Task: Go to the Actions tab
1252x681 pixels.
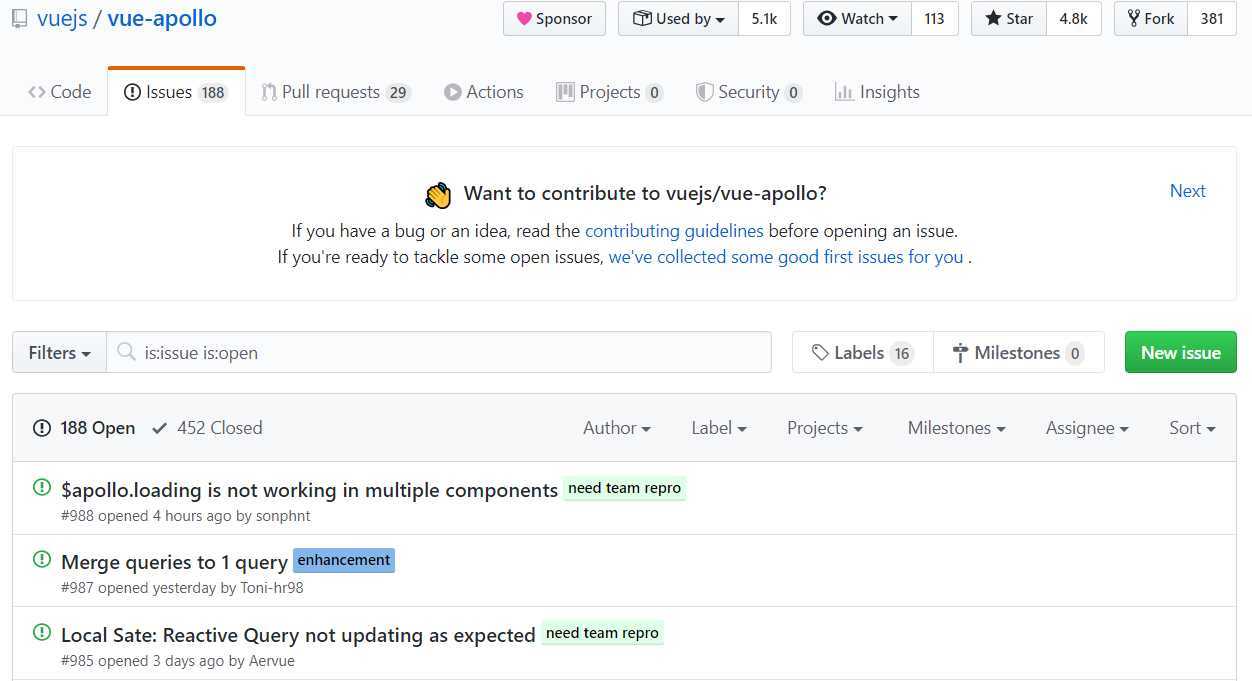Action: (484, 92)
